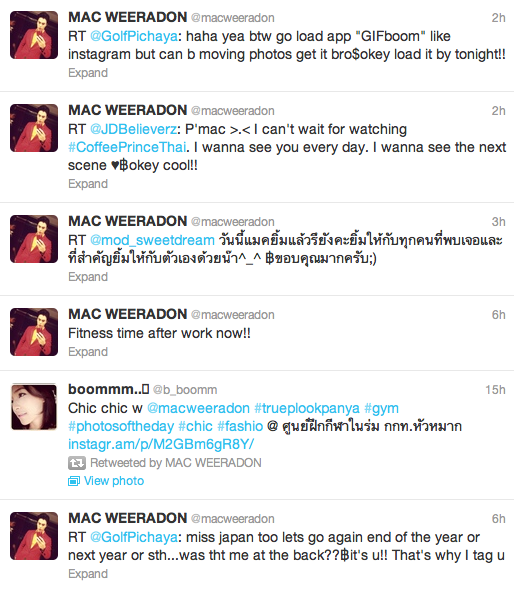Open @GolfPichaya mention in miss japan tweet
The width and height of the screenshot is (514, 590).
[134, 537]
